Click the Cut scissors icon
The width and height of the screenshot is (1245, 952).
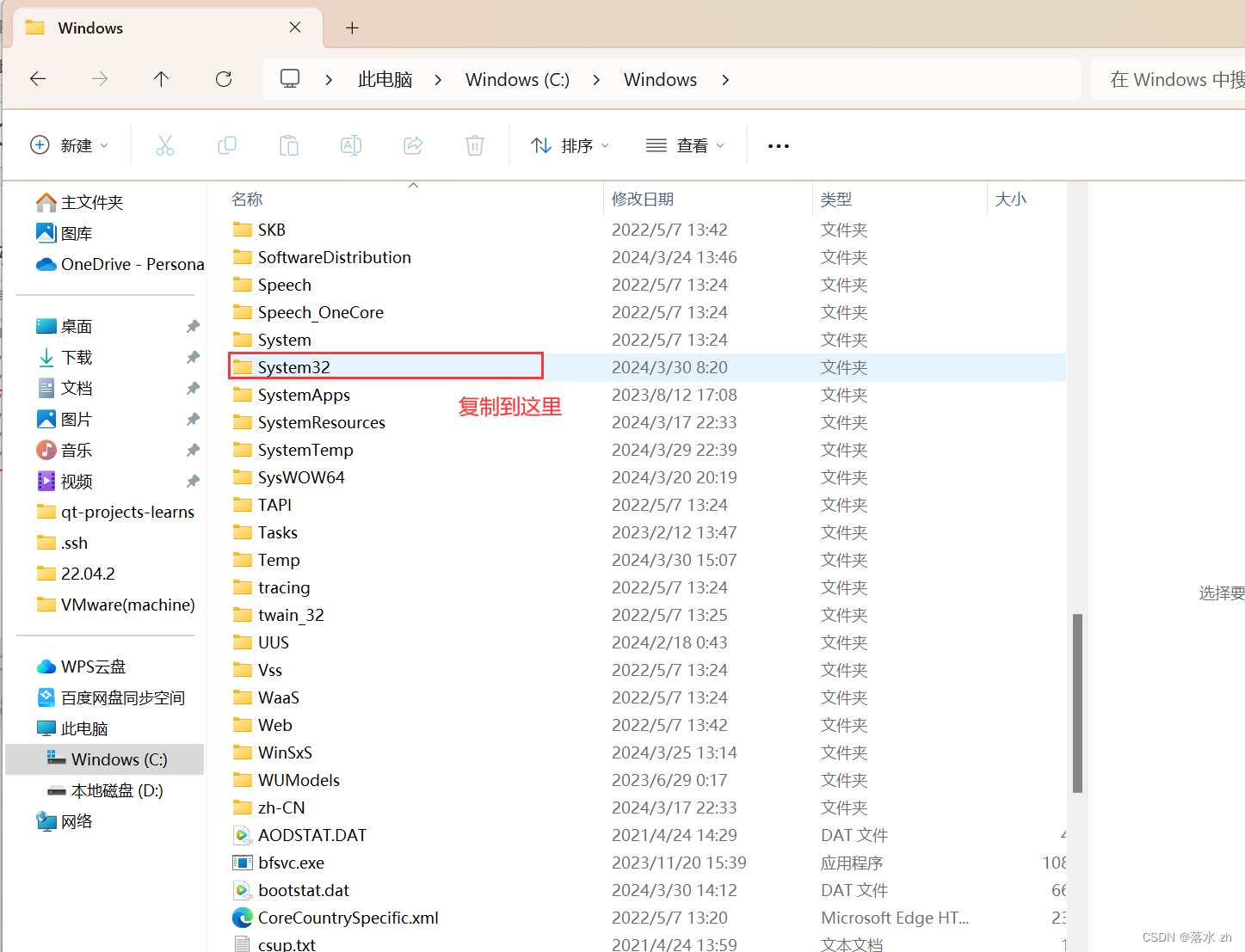click(x=165, y=145)
